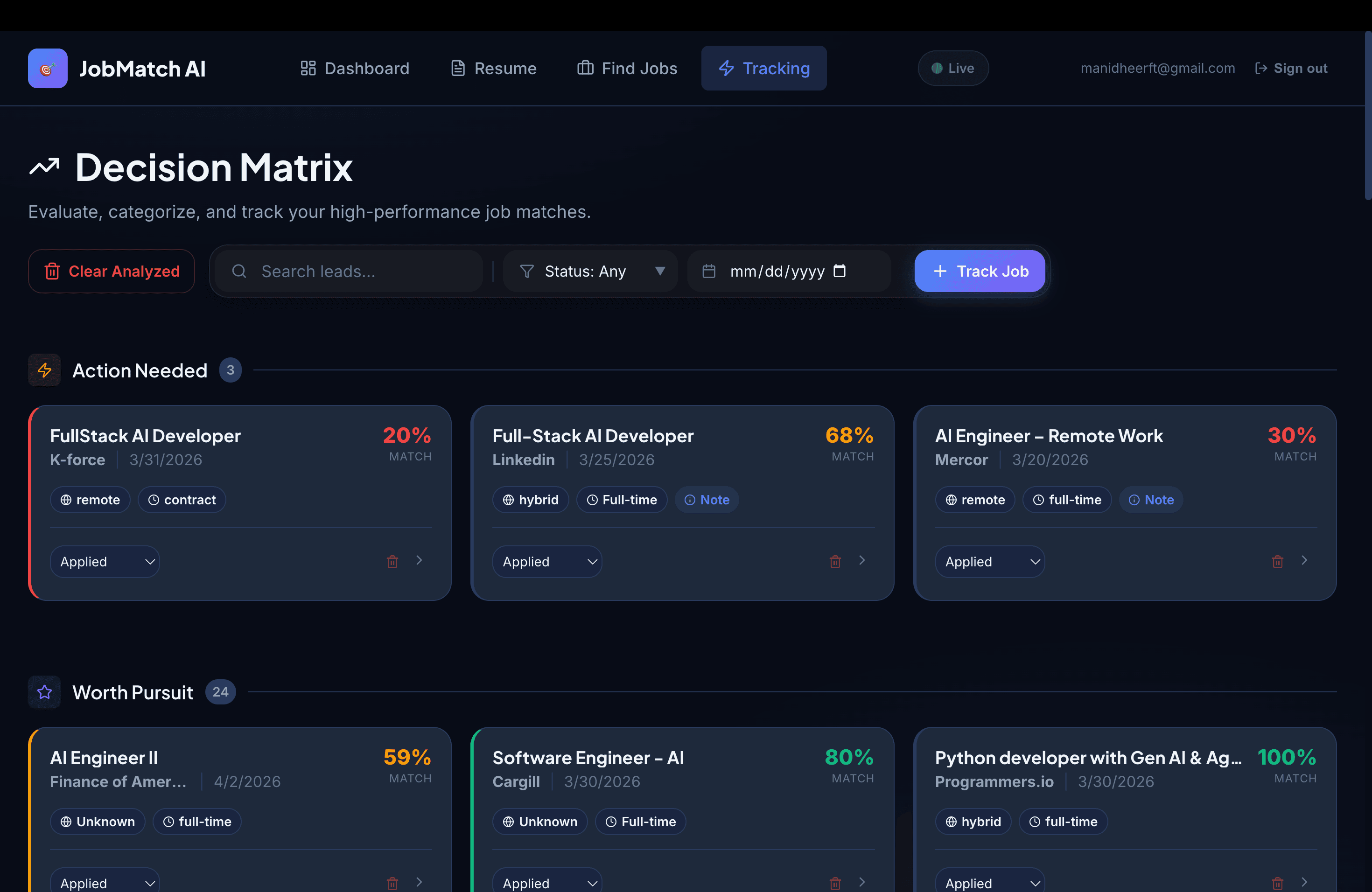Open Status: Any filter dropdown
The height and width of the screenshot is (892, 1372).
pos(590,272)
